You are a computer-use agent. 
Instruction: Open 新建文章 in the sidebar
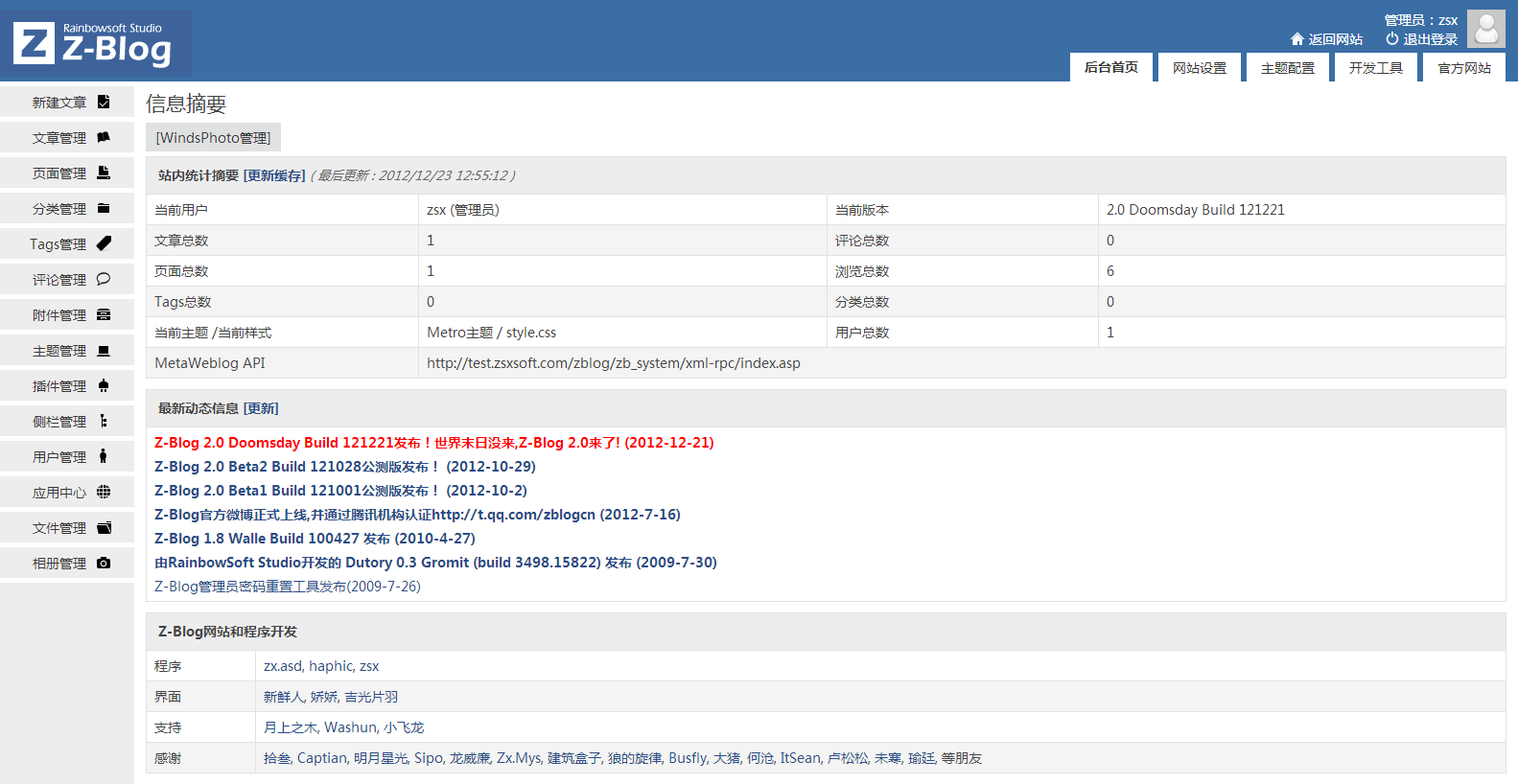(67, 103)
